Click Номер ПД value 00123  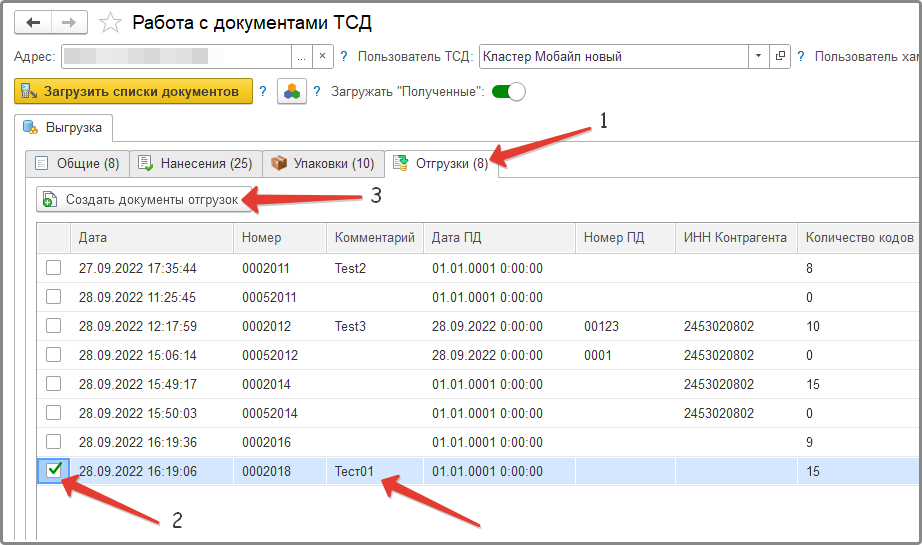click(601, 326)
